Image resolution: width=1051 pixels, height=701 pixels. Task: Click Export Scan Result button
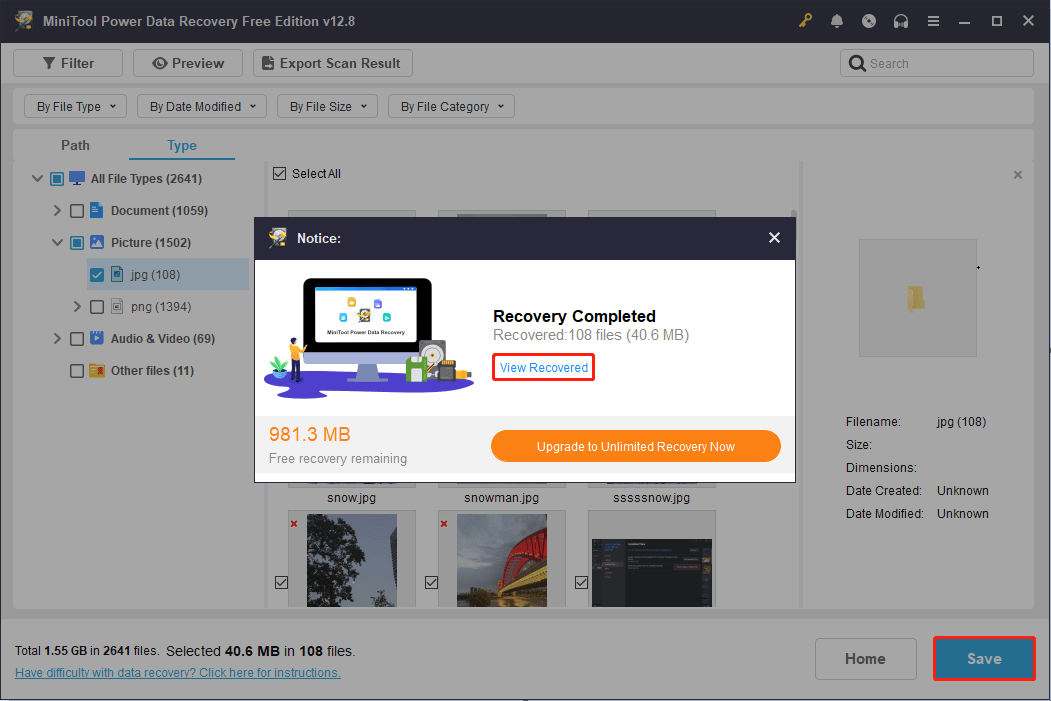332,63
